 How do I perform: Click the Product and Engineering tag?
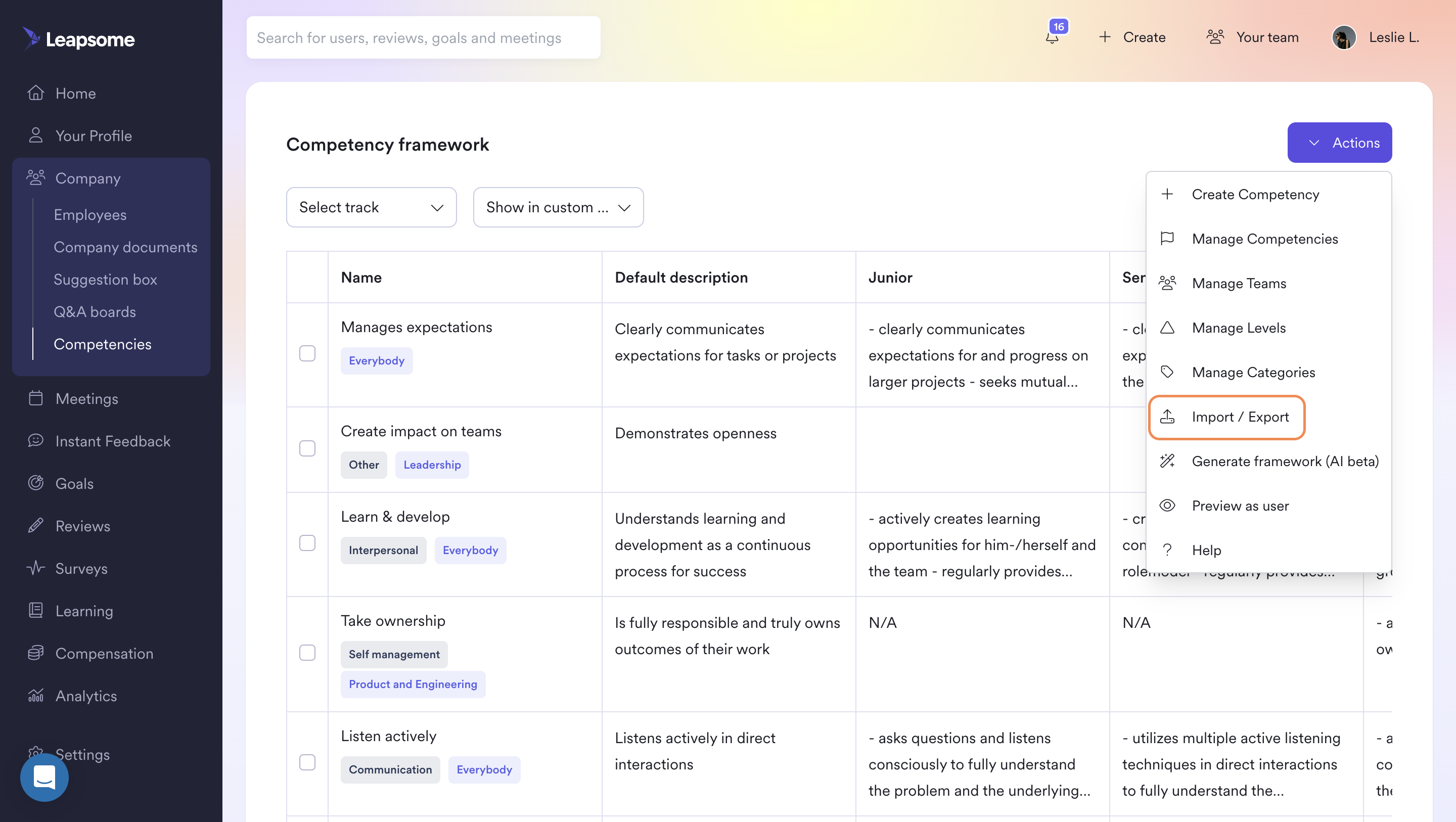[x=413, y=684]
